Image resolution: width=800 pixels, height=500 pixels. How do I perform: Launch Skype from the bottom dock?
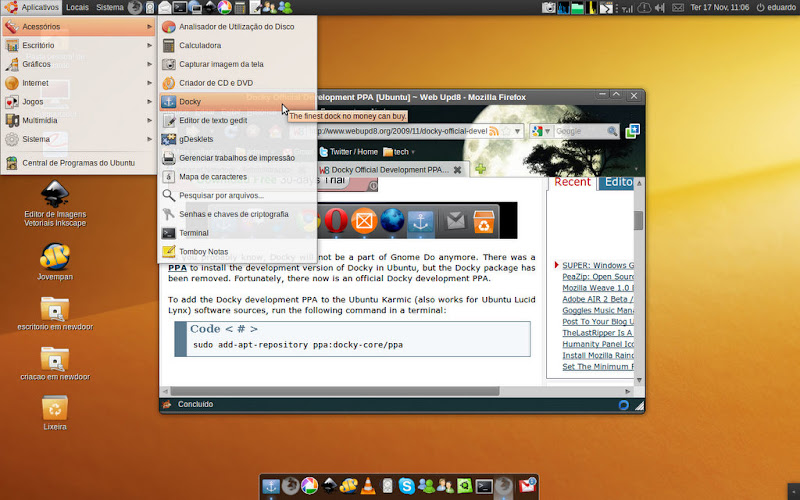pos(407,486)
